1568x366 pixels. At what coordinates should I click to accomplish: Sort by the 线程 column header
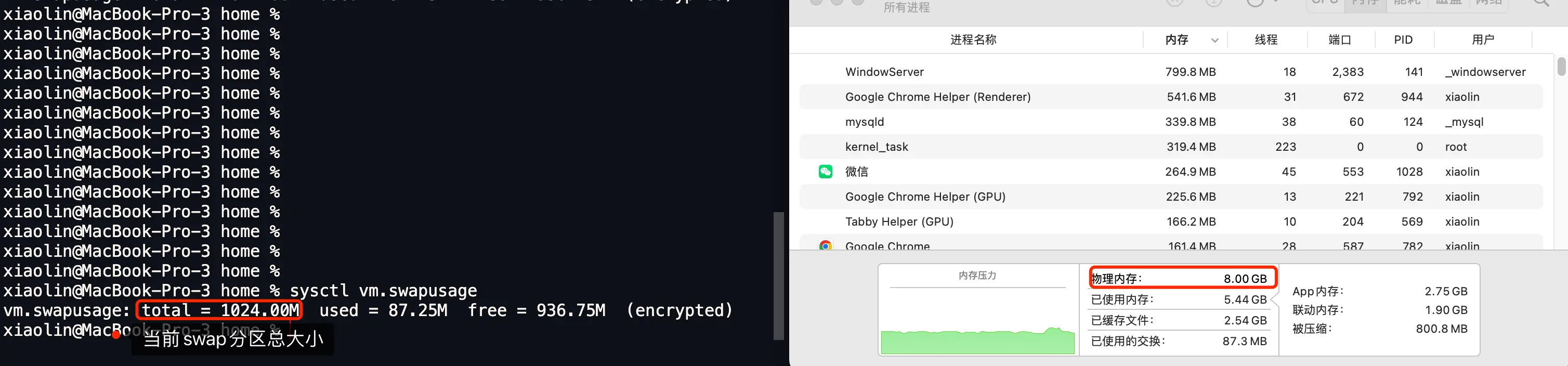click(1265, 40)
